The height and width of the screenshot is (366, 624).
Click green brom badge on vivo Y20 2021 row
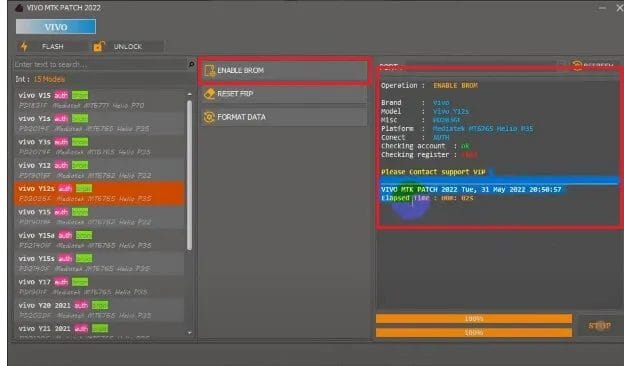(x=100, y=305)
